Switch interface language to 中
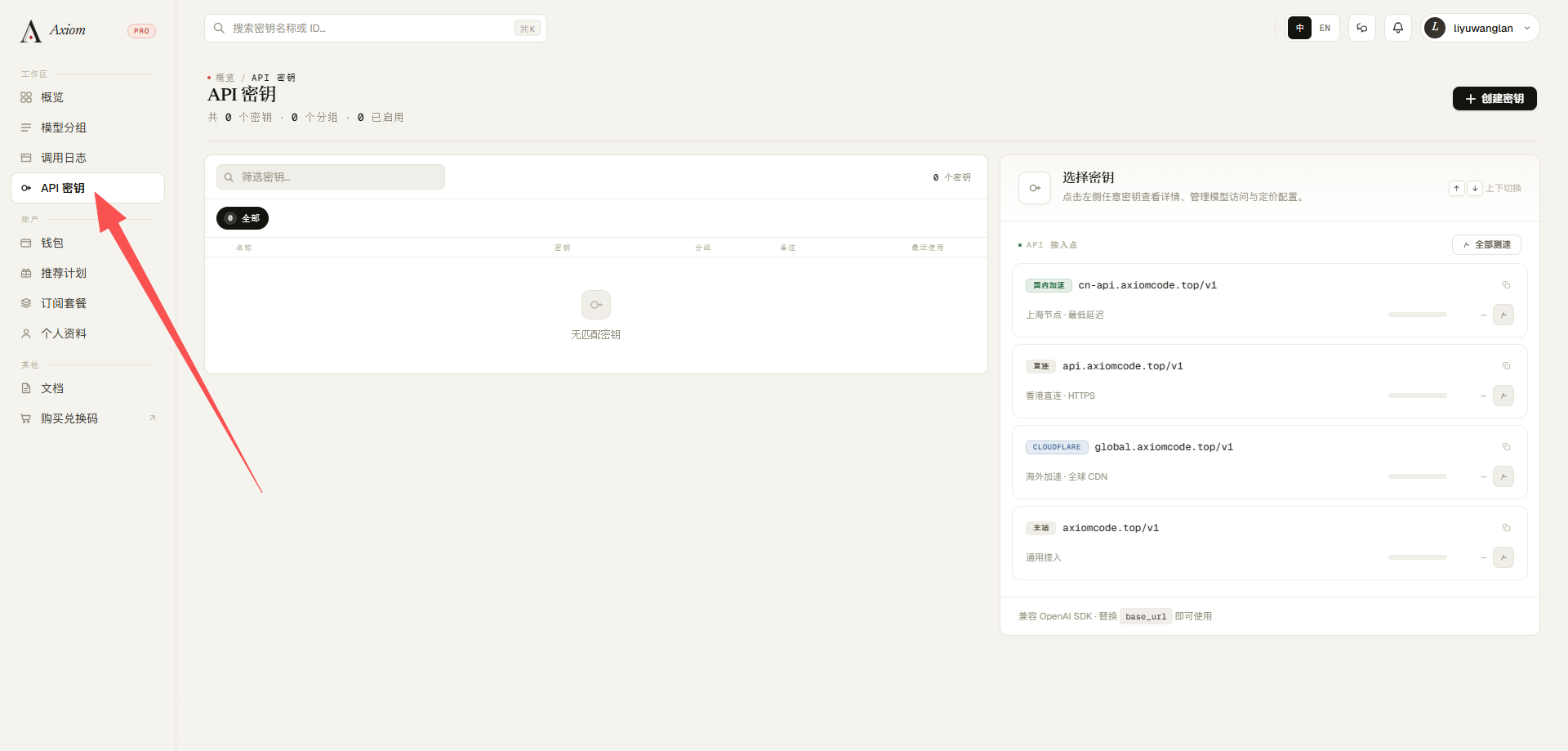Screen dimensions: 1568x751 tap(1300, 28)
